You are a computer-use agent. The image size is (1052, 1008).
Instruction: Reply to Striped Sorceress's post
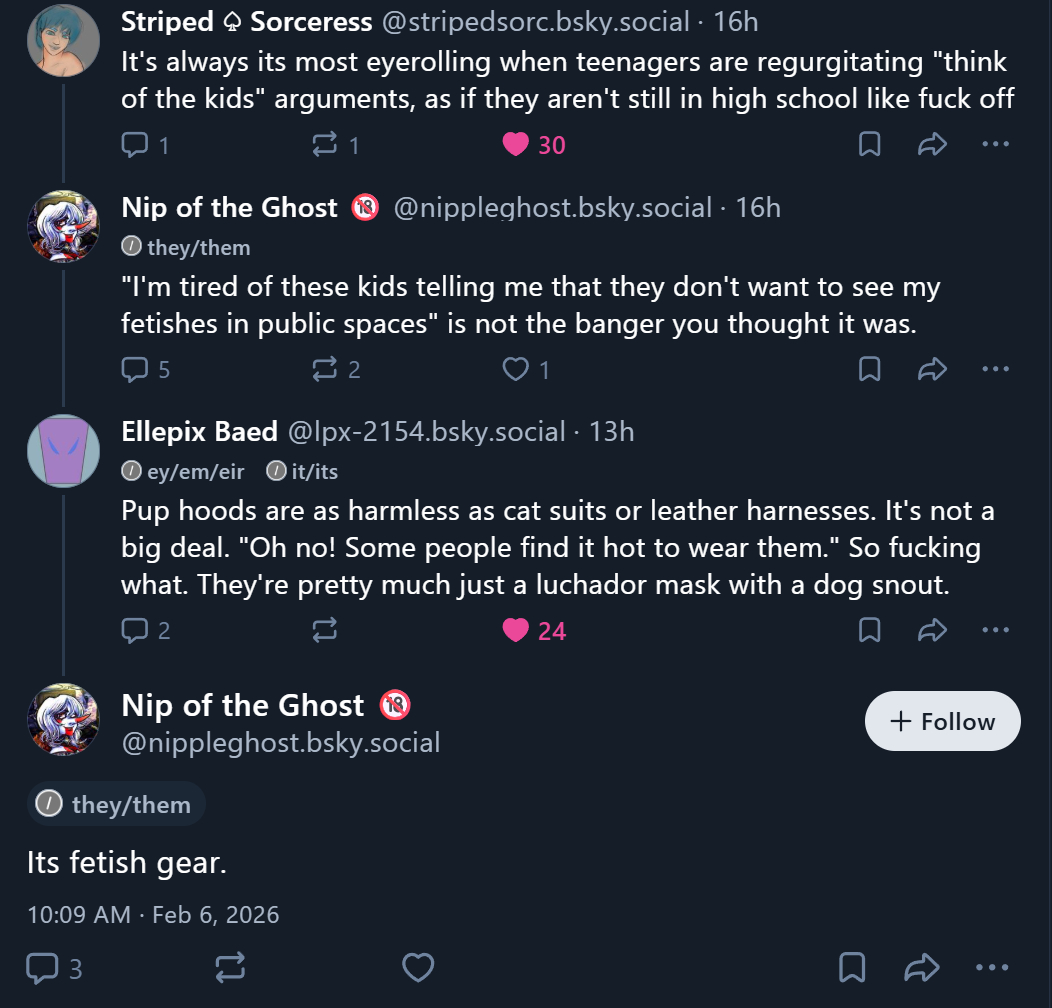coord(134,145)
